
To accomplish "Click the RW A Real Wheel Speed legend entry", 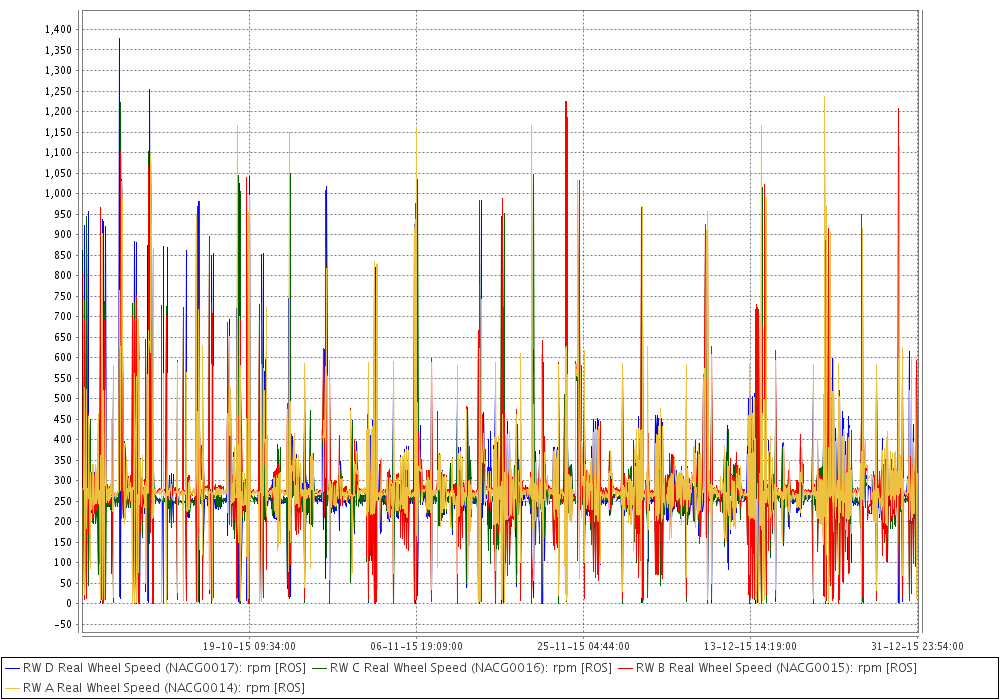I will coord(155,688).
